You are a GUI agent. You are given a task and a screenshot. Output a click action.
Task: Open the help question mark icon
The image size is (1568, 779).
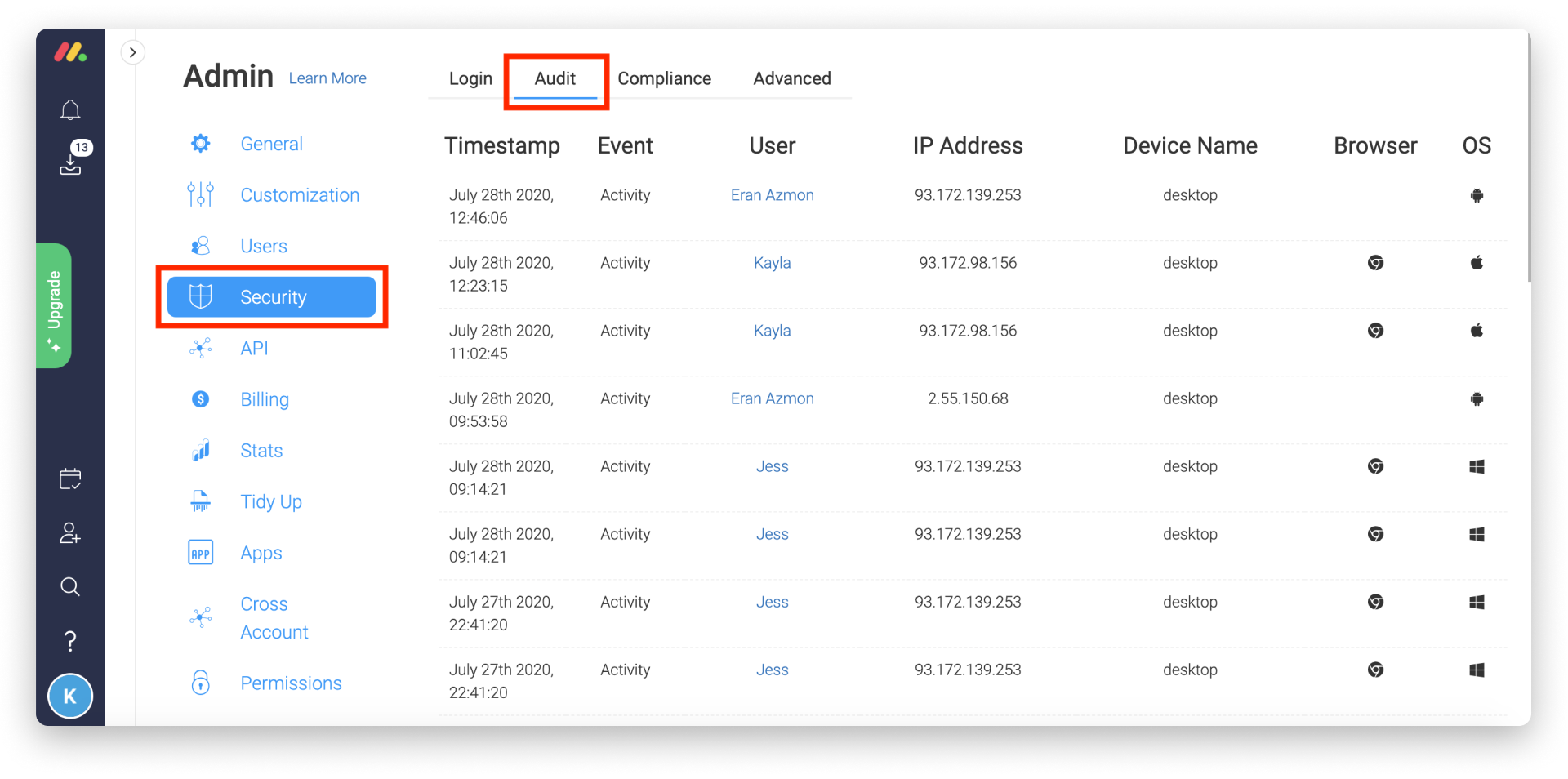click(x=70, y=641)
